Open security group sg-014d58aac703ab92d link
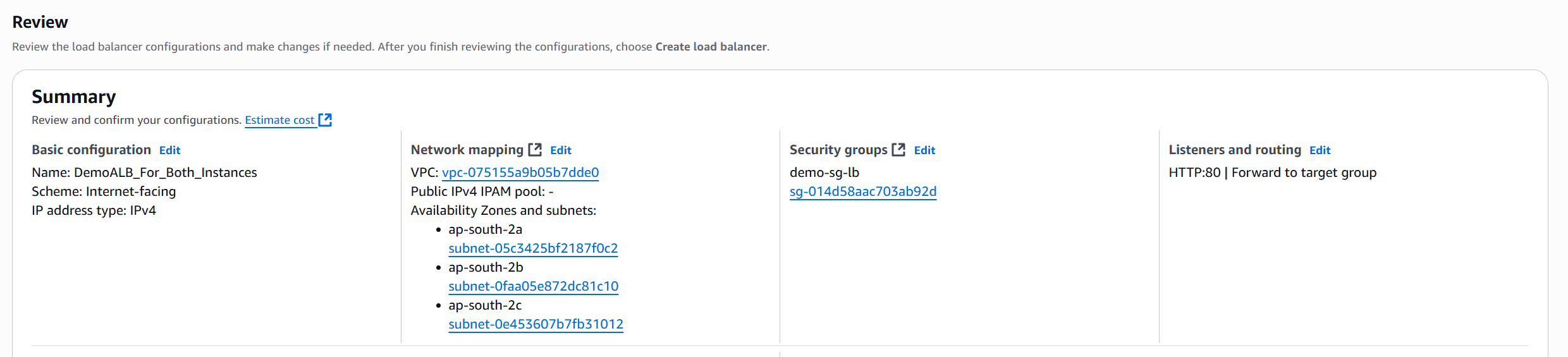The width and height of the screenshot is (1568, 357). pos(862,191)
